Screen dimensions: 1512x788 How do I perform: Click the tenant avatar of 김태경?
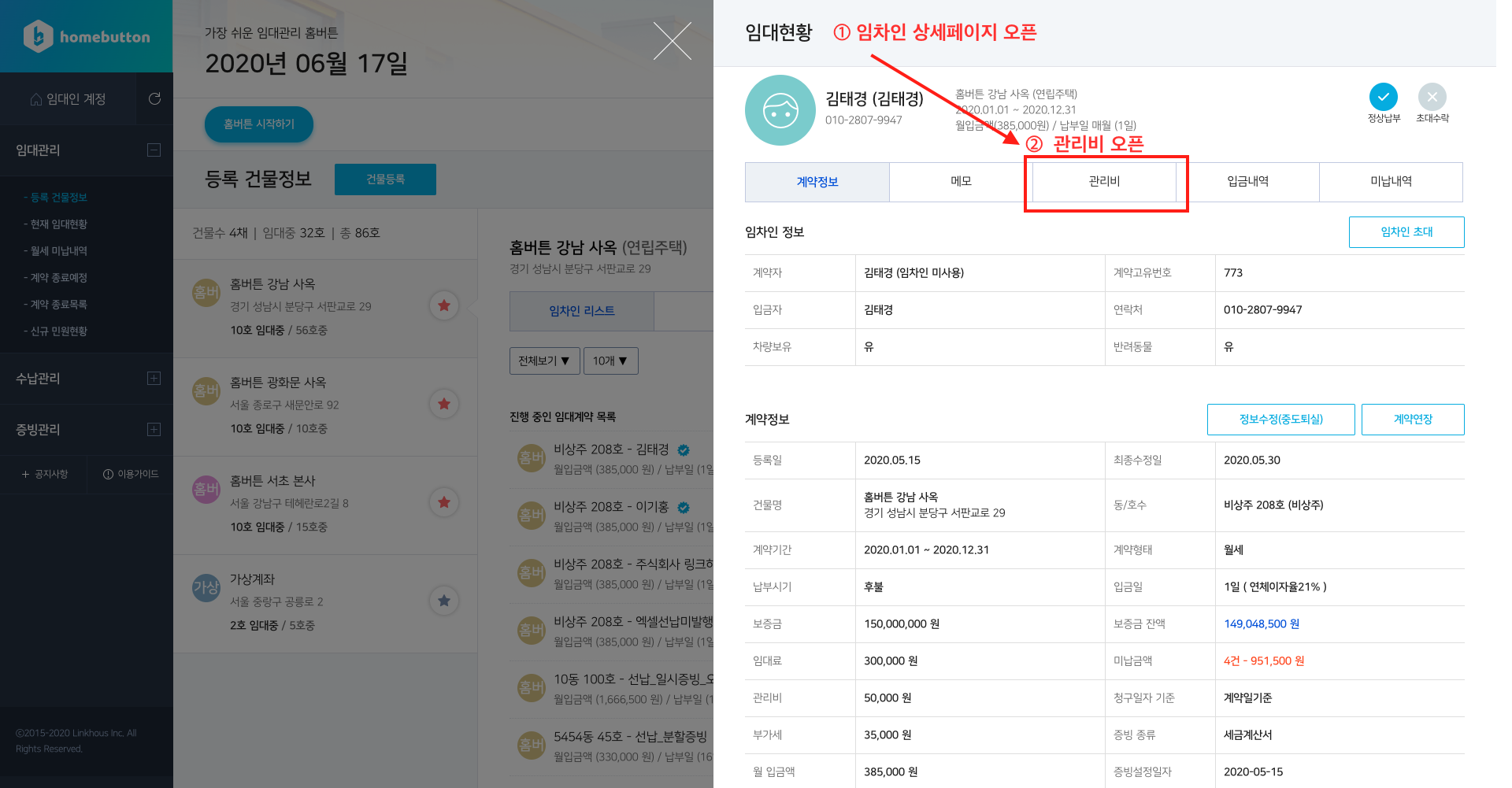point(780,110)
